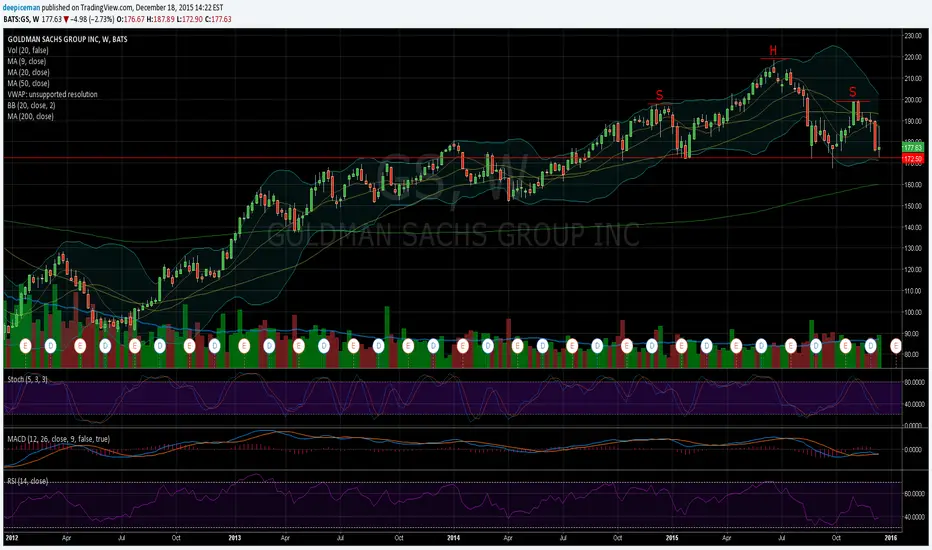Click the -4.98 (-2.73%) change value
932x550 pixels.
tap(92, 19)
